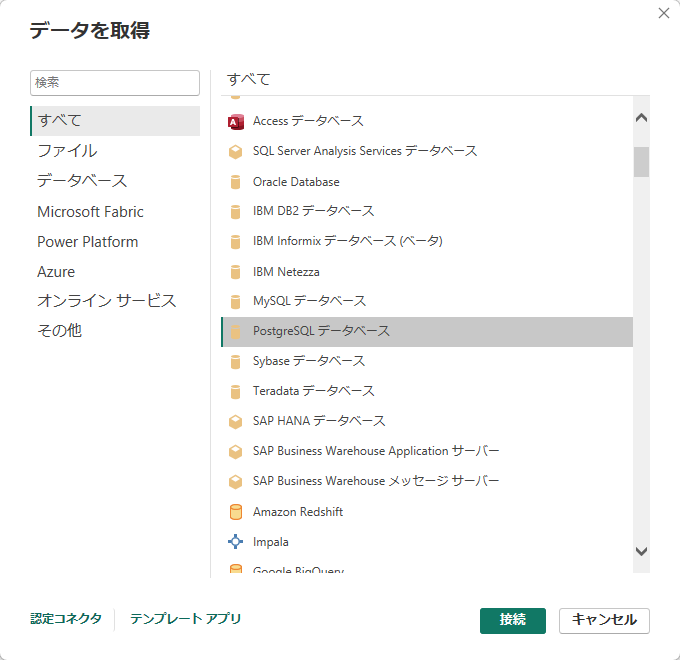
Task: Select Oracle Database text entry
Action: click(296, 182)
